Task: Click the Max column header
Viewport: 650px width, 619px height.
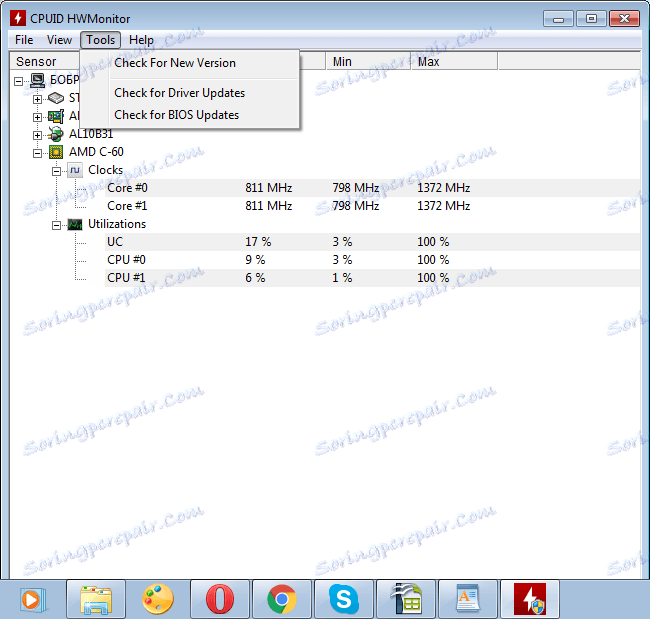Action: 454,61
